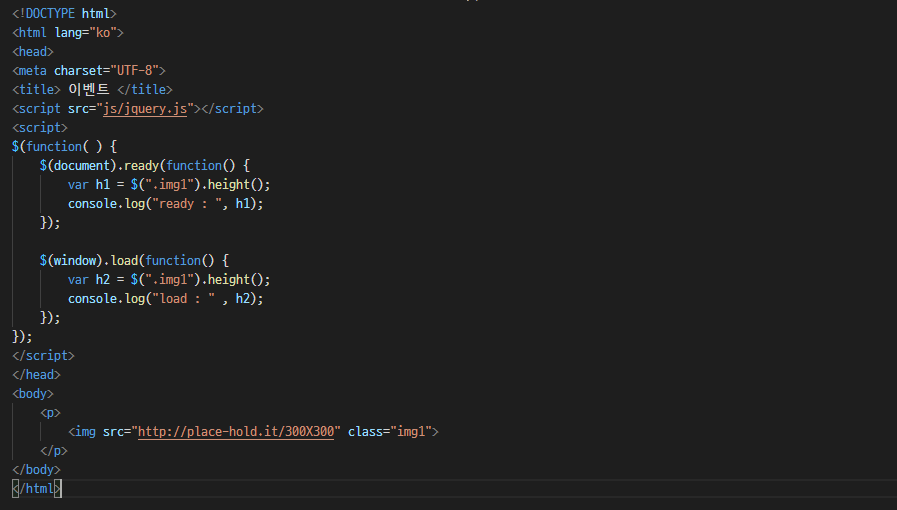Click the "load : " console.log line
Image resolution: width=897 pixels, height=510 pixels.
pos(165,298)
